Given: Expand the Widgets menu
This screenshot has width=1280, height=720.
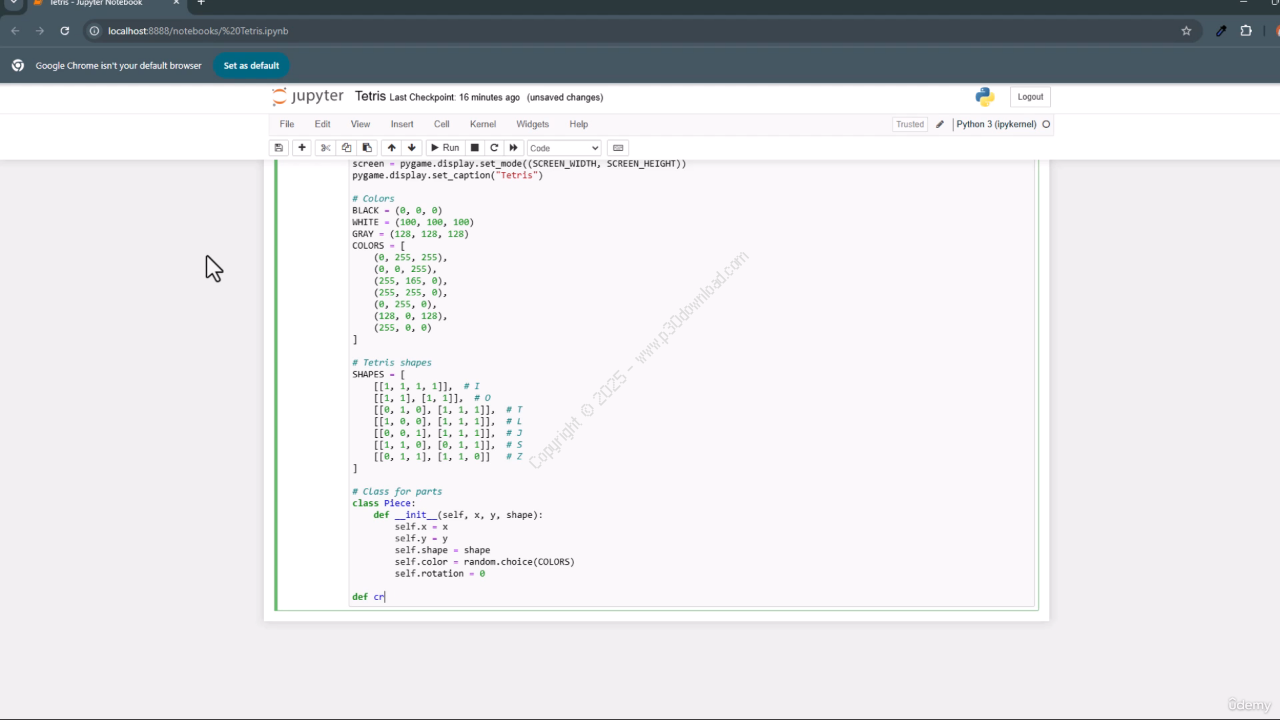Looking at the screenshot, I should [x=532, y=124].
